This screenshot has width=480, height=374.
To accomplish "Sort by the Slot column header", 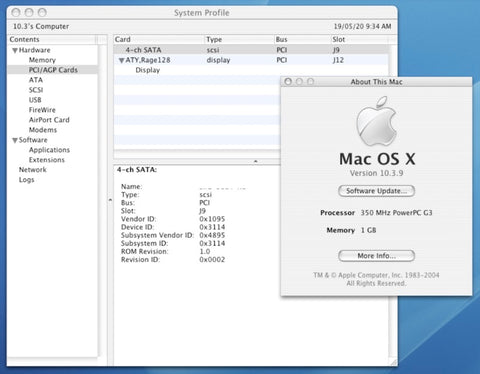I will 359,39.
